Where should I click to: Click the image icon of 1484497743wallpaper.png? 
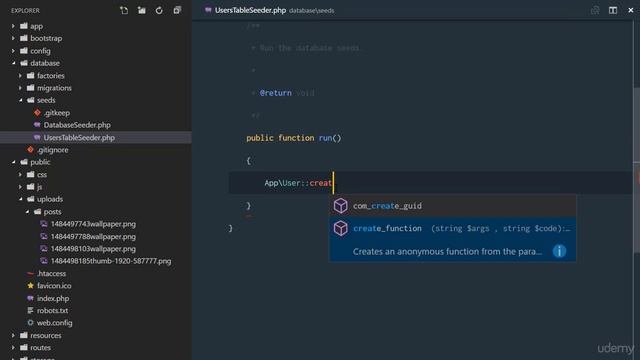tap(44, 224)
